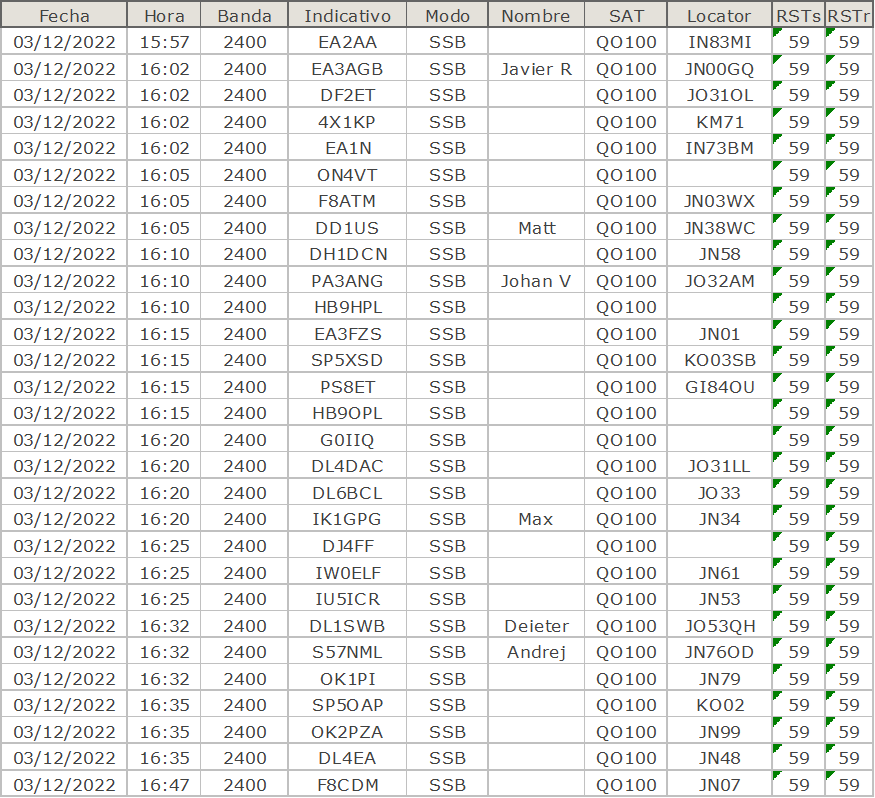This screenshot has height=798, width=875.
Task: Click the Fecha column header
Action: [x=64, y=16]
